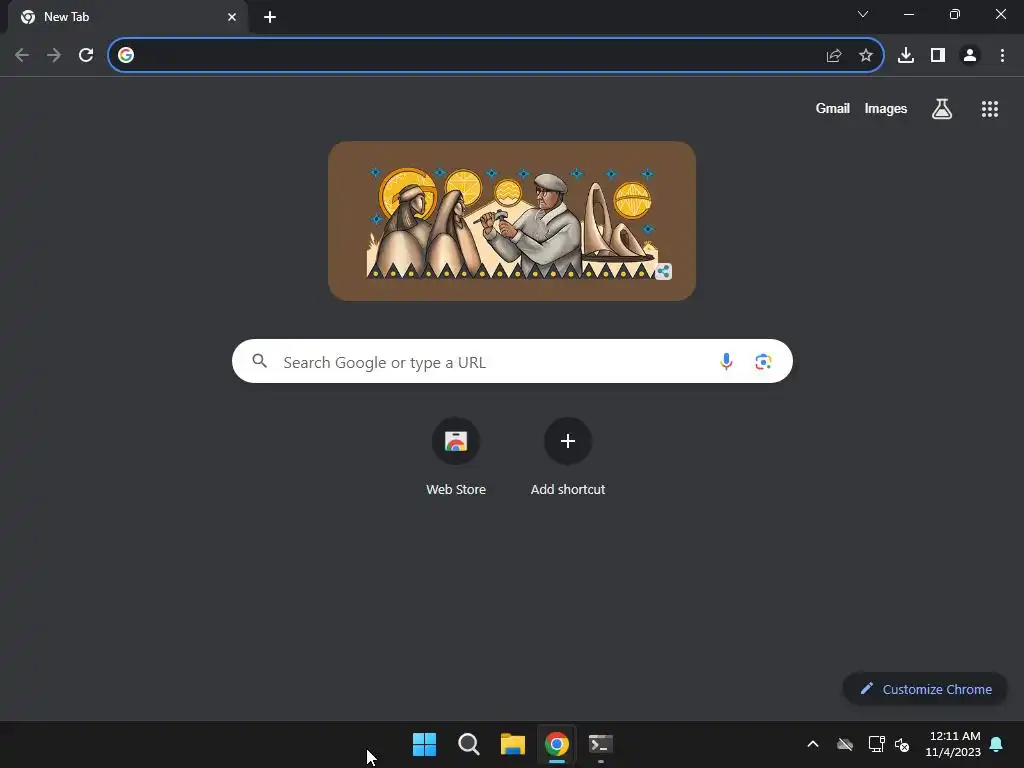Toggle the side panel icon
Viewport: 1024px width, 768px height.
coord(938,56)
